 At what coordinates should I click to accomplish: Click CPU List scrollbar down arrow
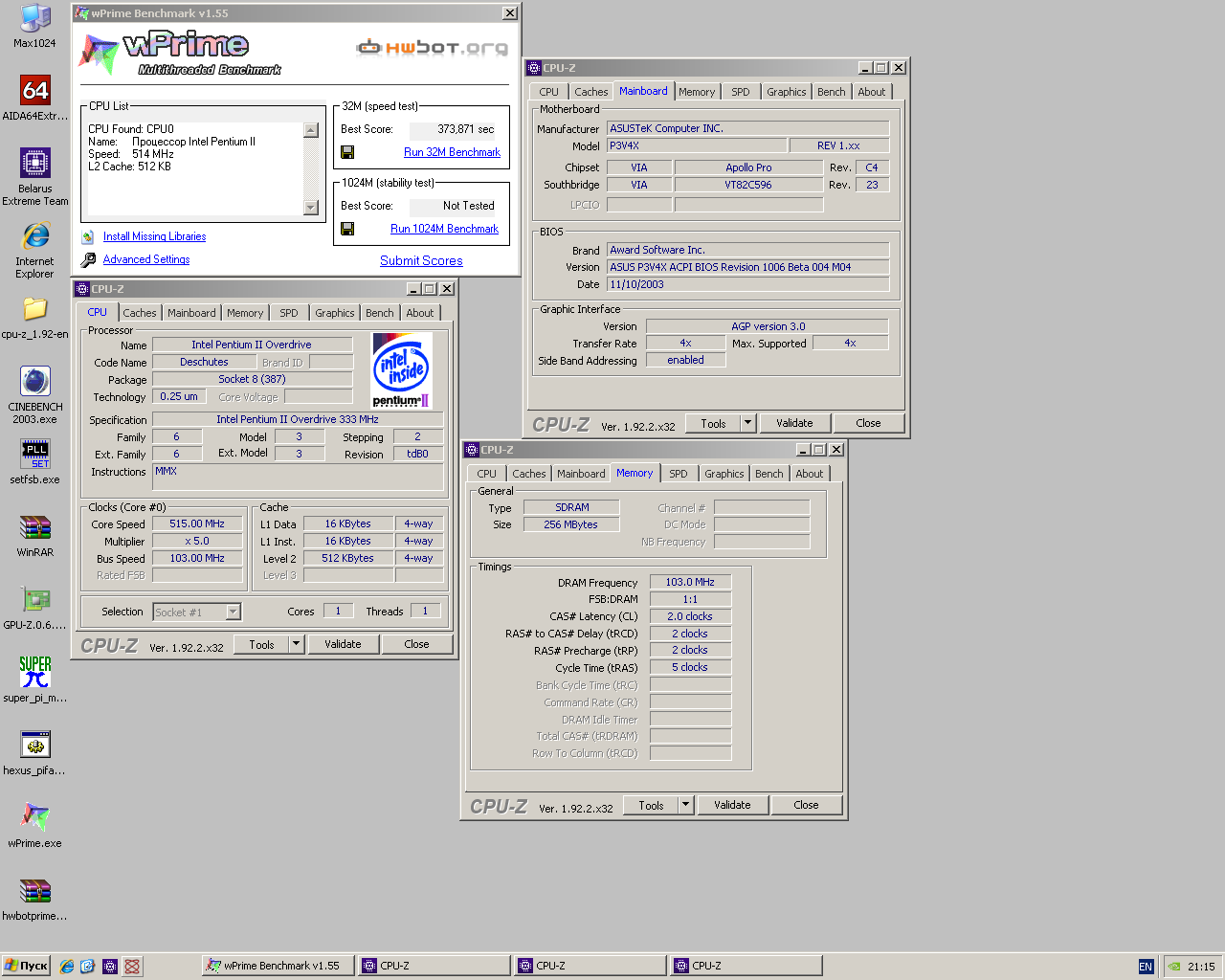(311, 208)
